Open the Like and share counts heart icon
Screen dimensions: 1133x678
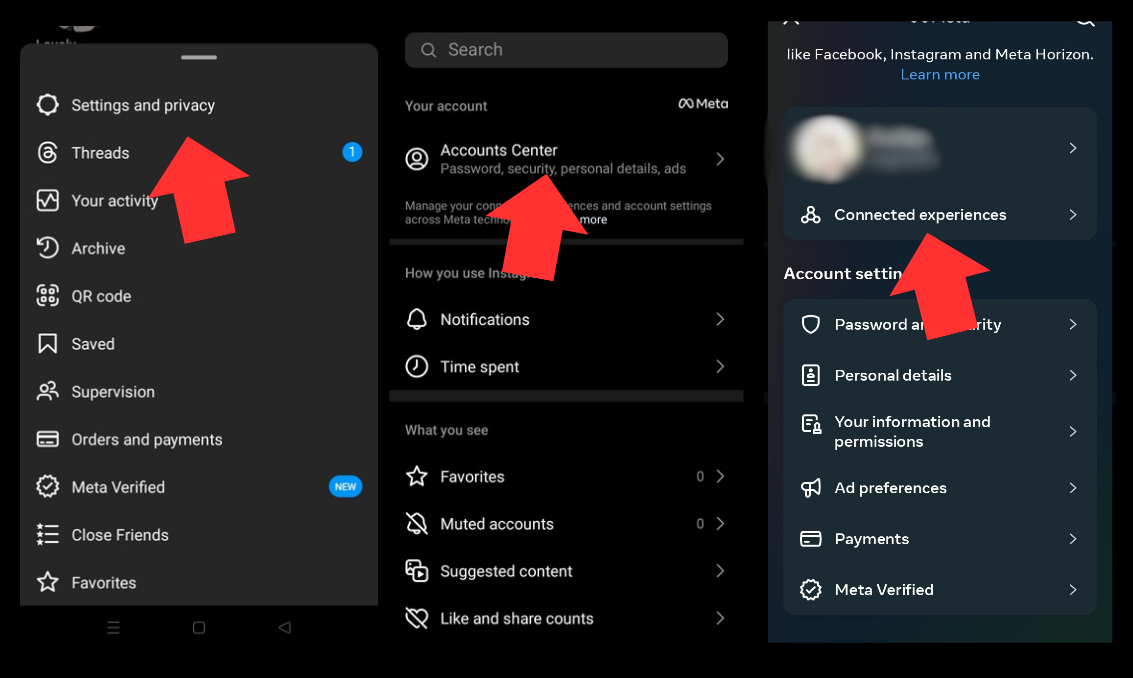pyautogui.click(x=417, y=618)
